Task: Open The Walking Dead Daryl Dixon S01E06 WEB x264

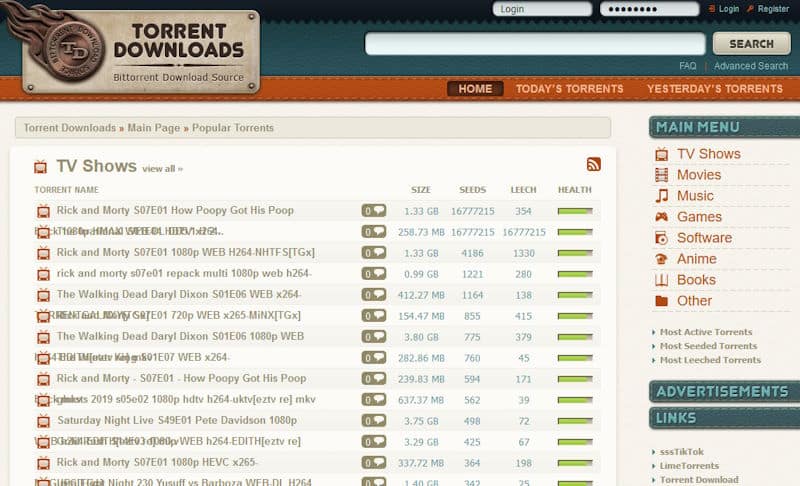Action: (179, 294)
